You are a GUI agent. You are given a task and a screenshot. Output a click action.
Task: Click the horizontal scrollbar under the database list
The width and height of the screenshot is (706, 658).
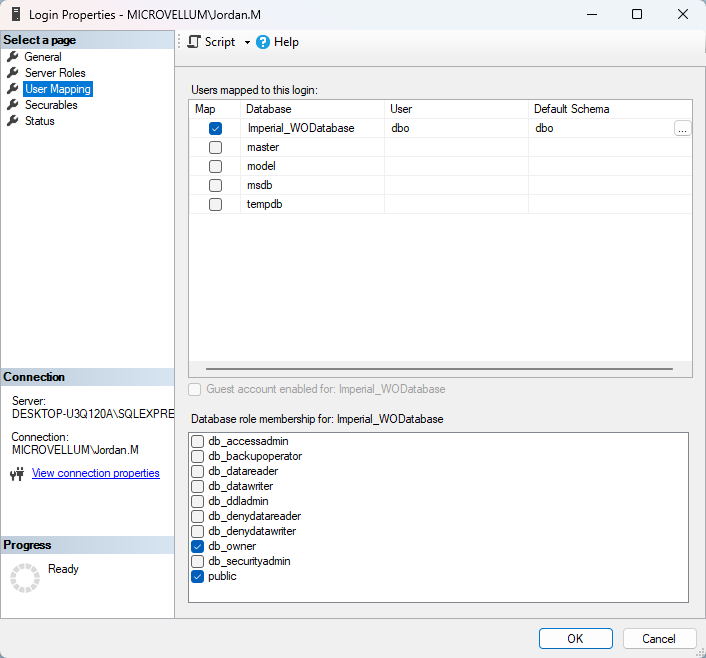[440, 368]
